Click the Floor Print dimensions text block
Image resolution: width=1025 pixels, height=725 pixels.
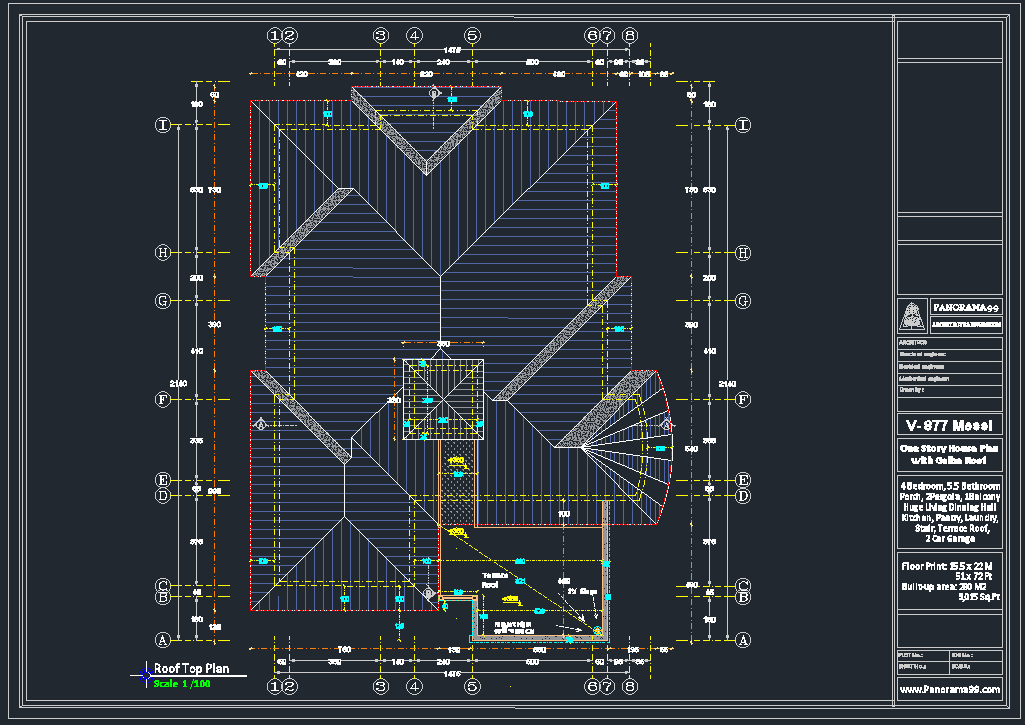point(949,581)
